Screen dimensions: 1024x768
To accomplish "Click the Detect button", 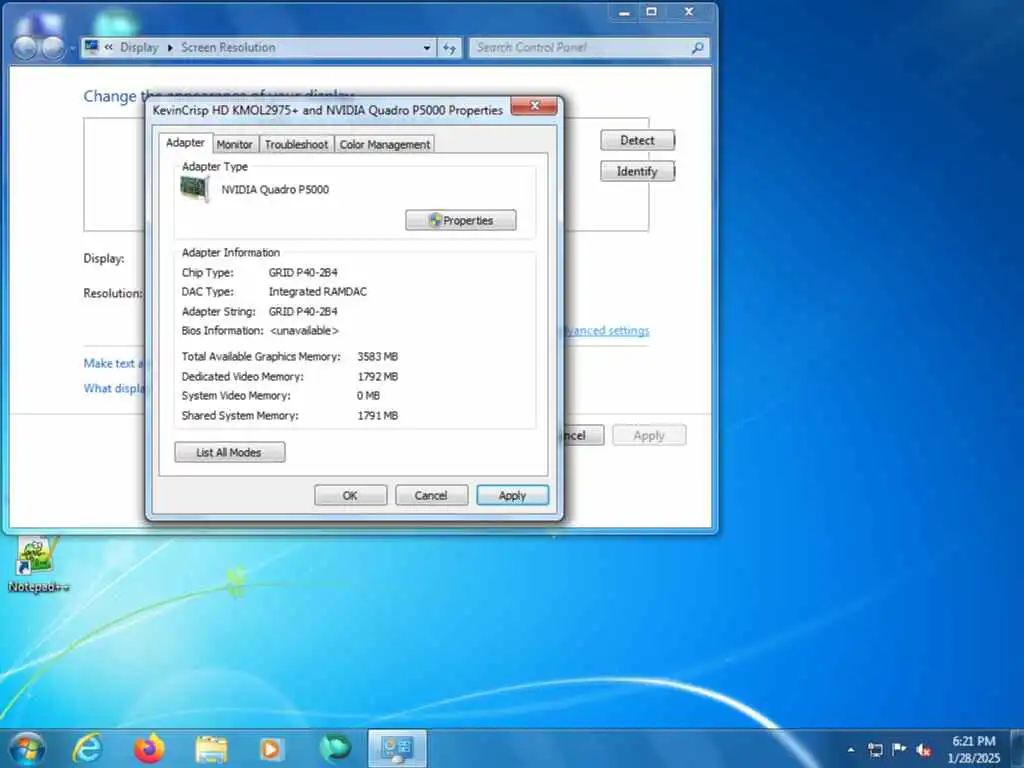I will tap(637, 140).
